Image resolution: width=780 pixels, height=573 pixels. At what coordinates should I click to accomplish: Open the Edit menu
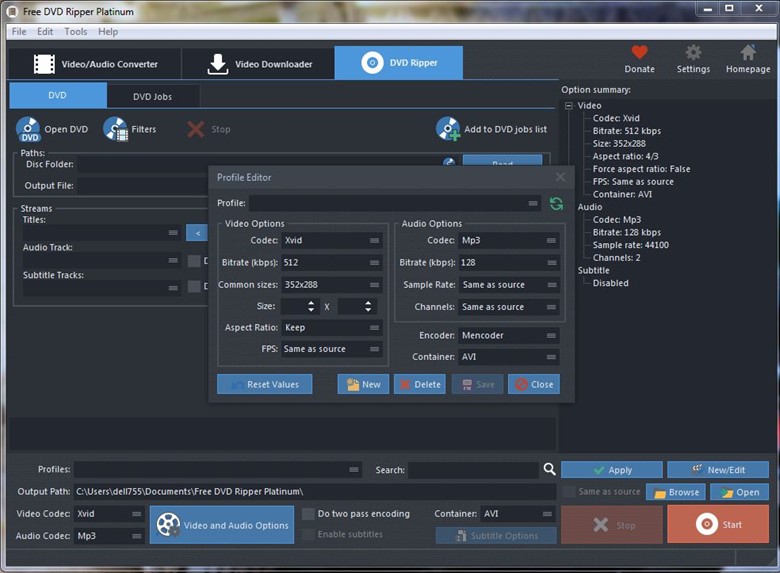45,31
